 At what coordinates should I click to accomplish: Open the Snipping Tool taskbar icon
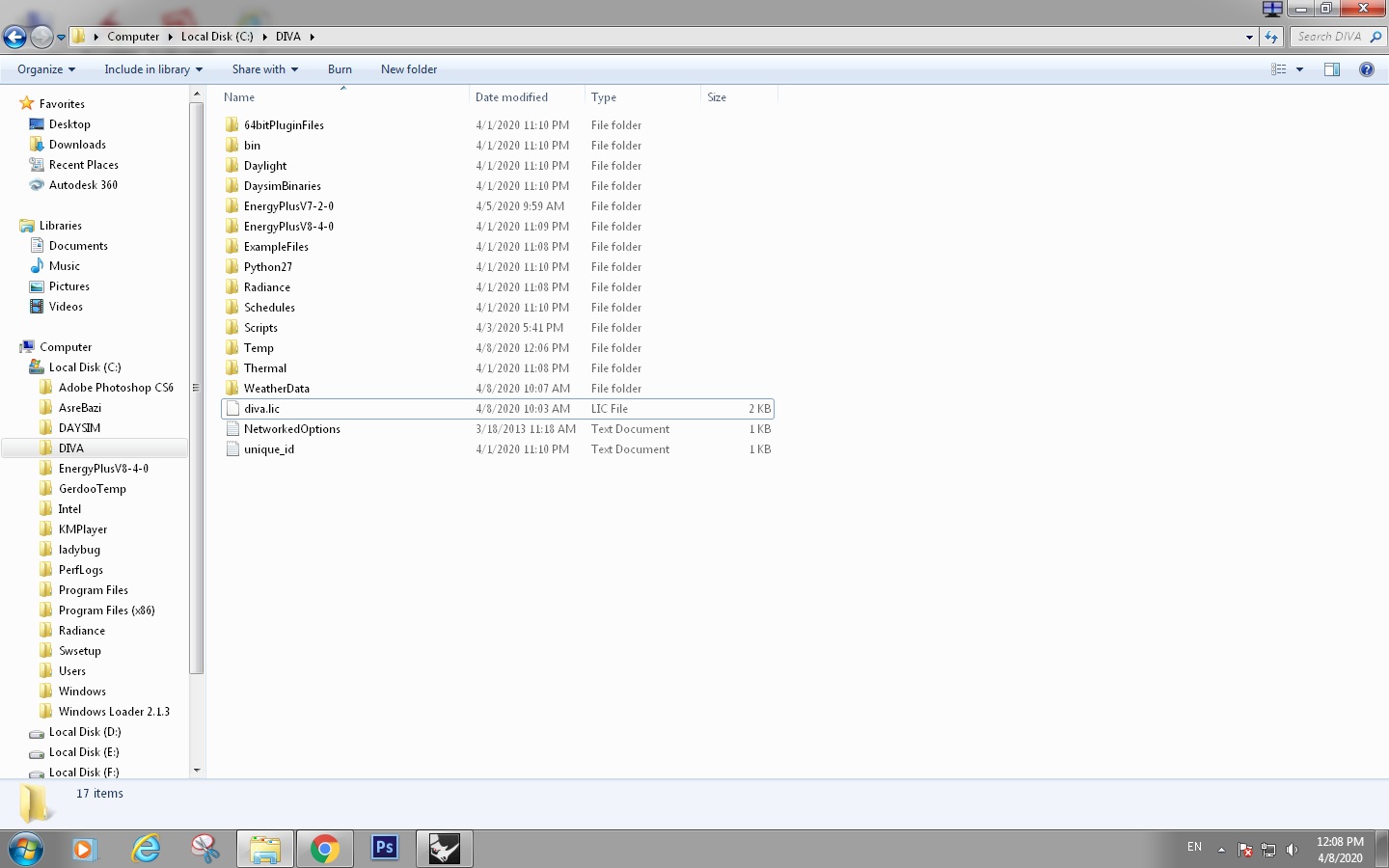tap(204, 849)
